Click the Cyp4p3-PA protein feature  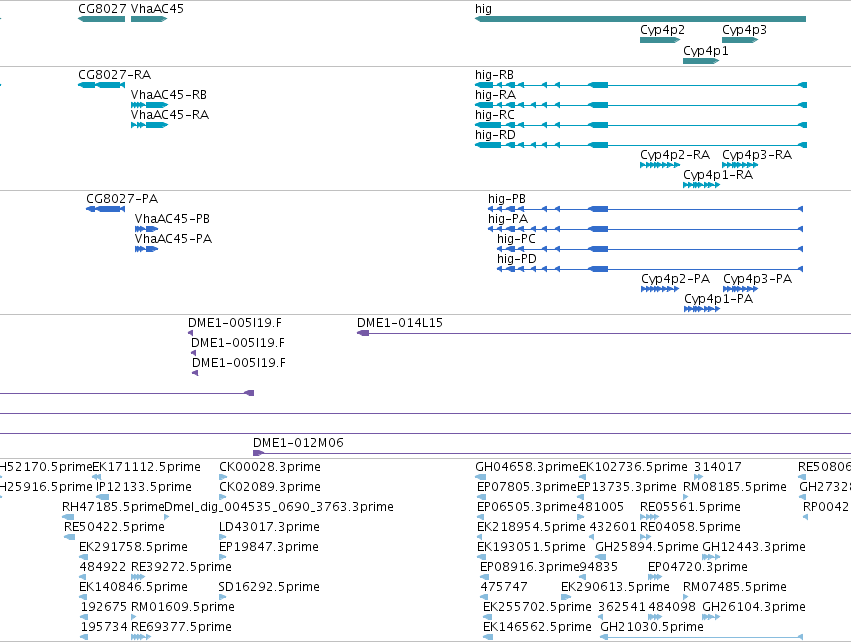757,279
